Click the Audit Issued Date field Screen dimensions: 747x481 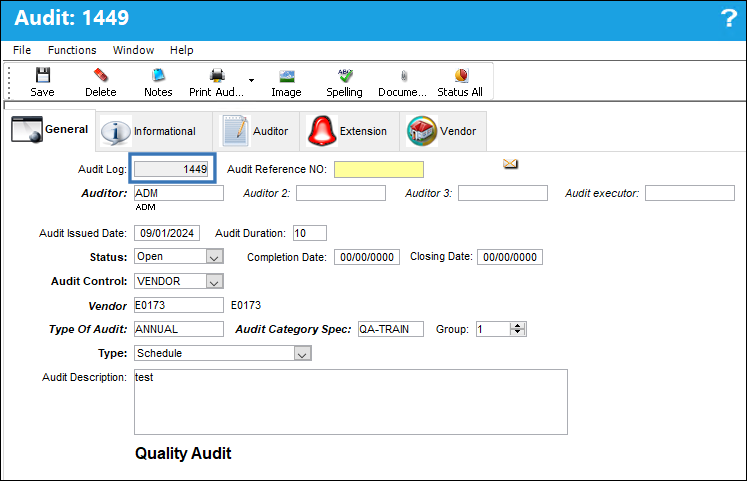pyautogui.click(x=167, y=233)
